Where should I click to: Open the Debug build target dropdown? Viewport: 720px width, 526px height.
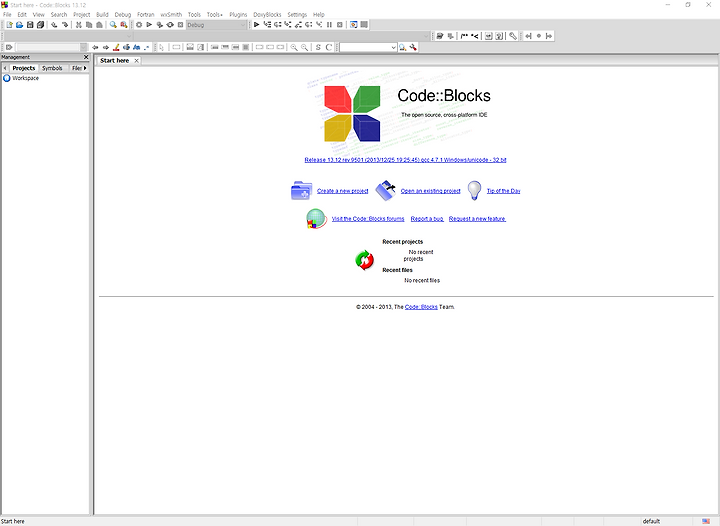243,25
